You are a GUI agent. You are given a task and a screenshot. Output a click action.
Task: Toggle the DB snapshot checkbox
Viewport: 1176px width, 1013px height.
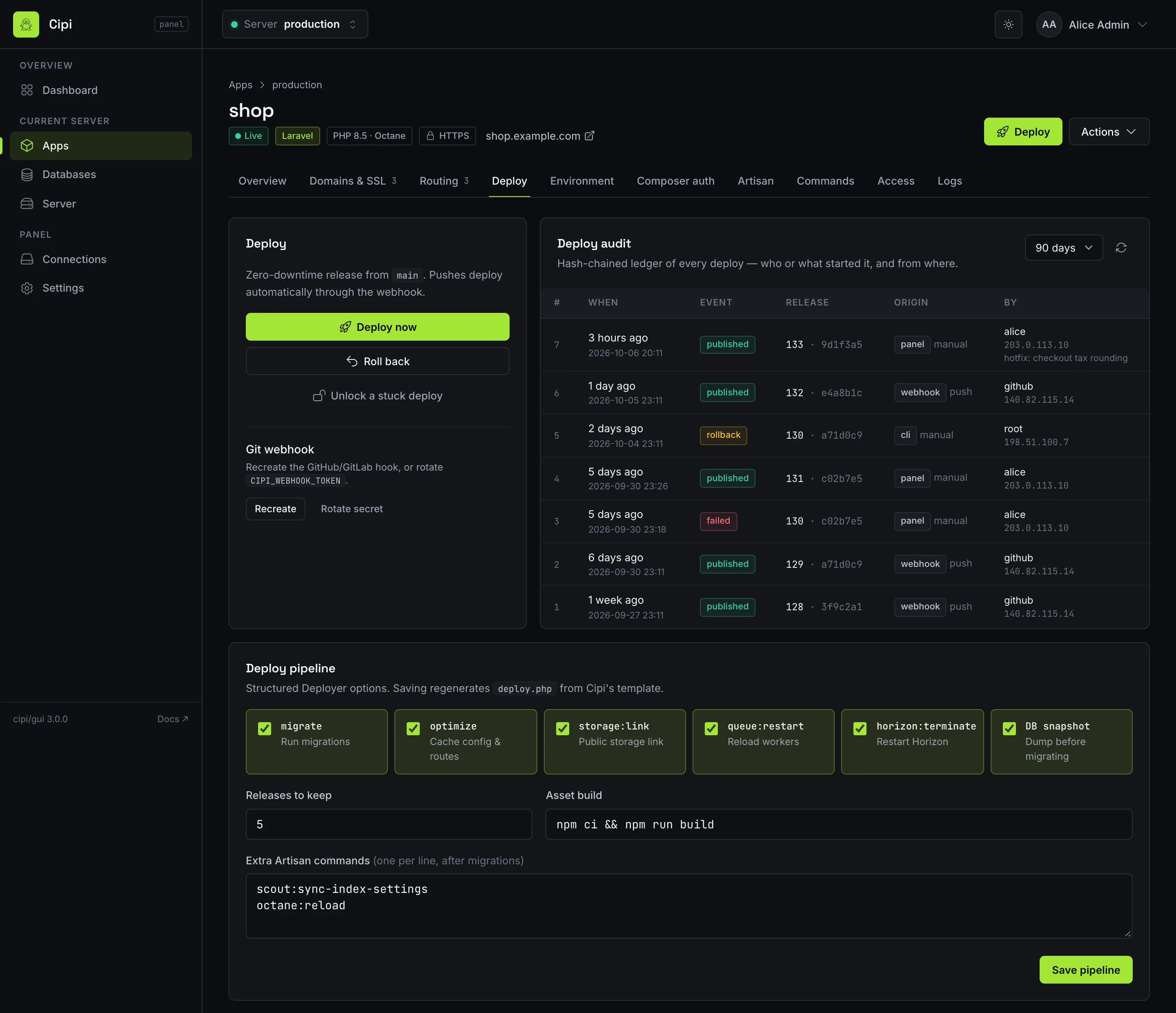pos(1009,728)
